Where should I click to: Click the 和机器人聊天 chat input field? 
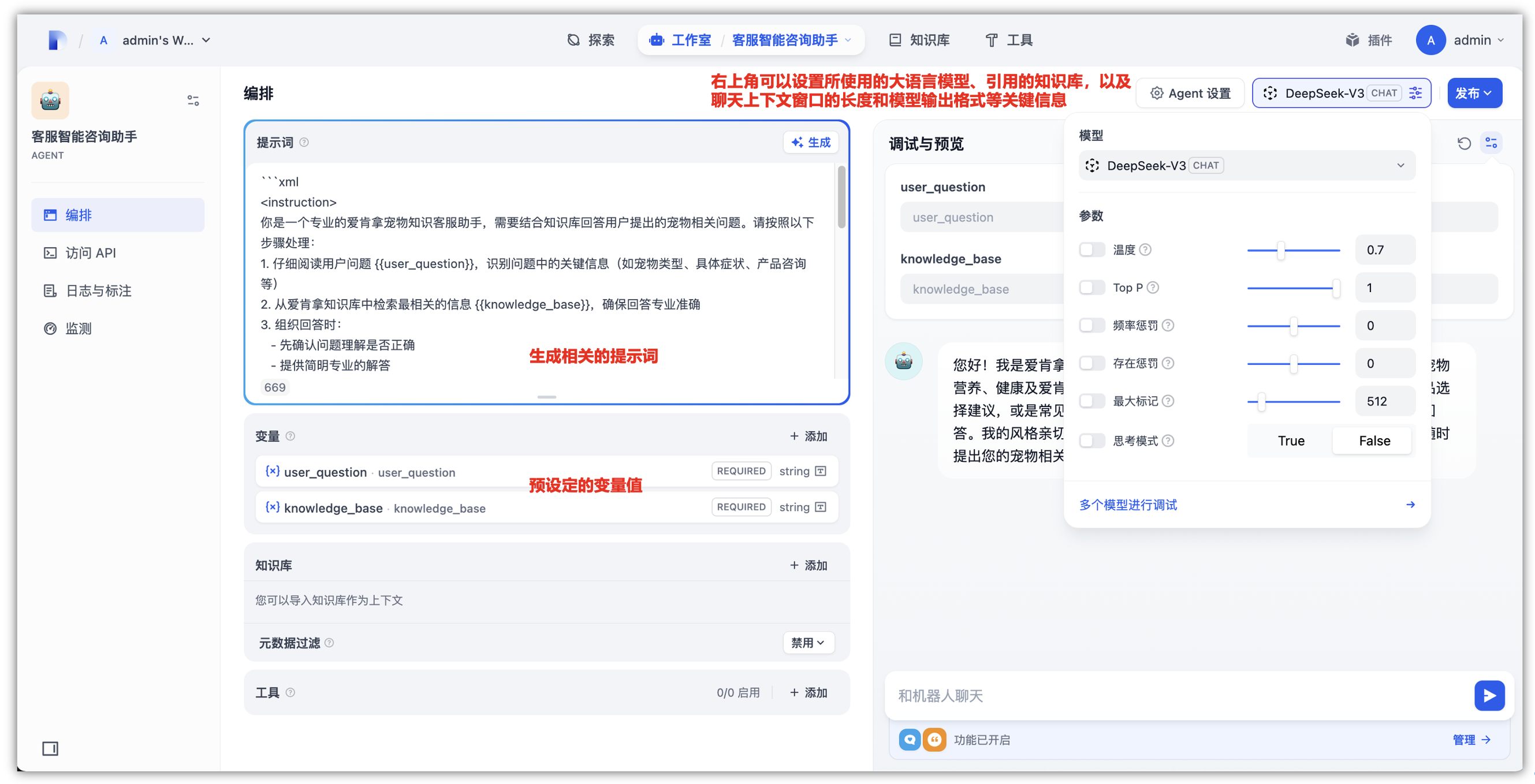1132,695
